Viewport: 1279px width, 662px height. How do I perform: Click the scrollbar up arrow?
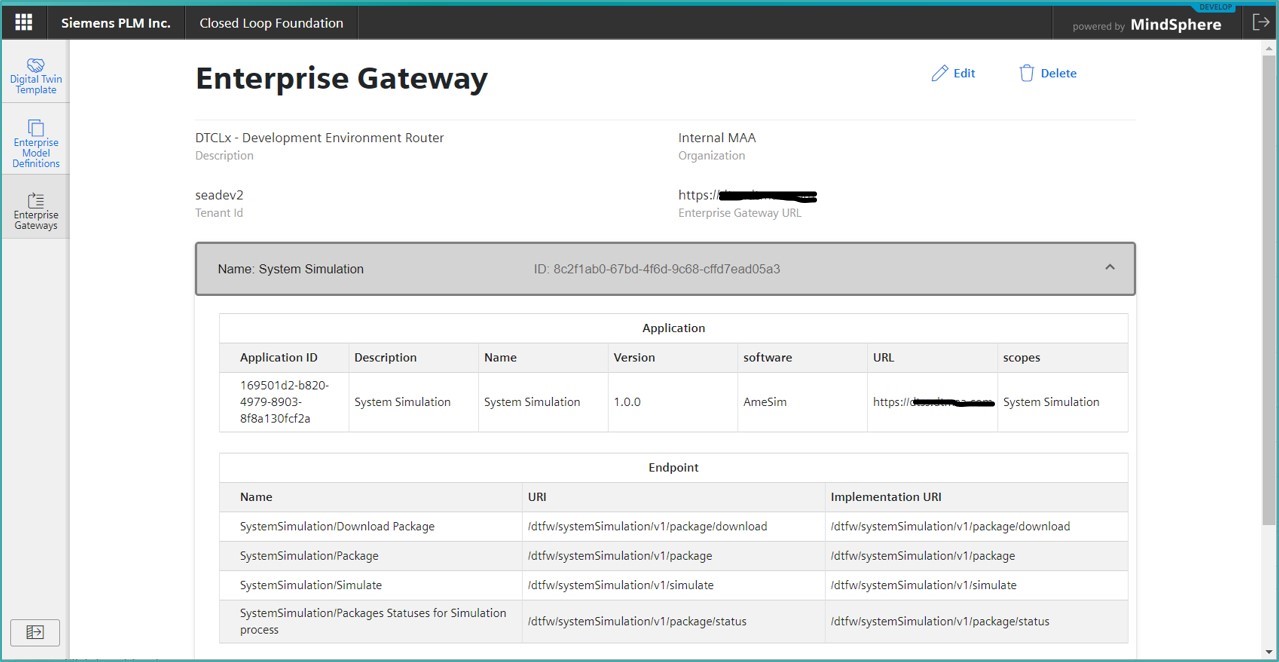point(1270,46)
